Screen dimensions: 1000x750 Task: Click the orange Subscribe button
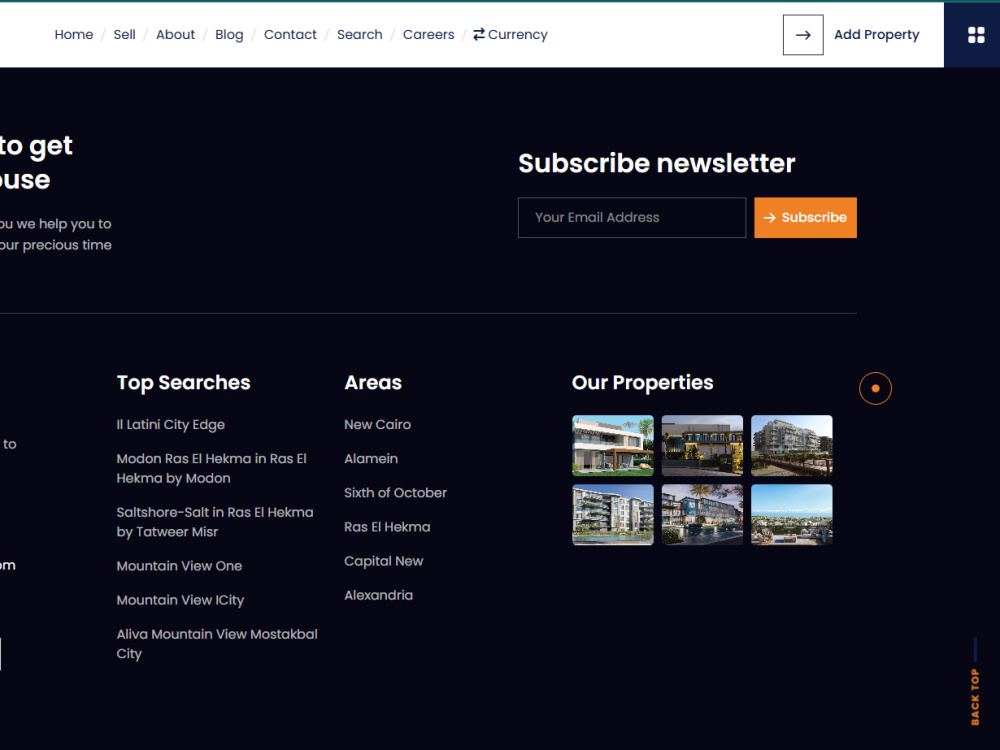(805, 217)
